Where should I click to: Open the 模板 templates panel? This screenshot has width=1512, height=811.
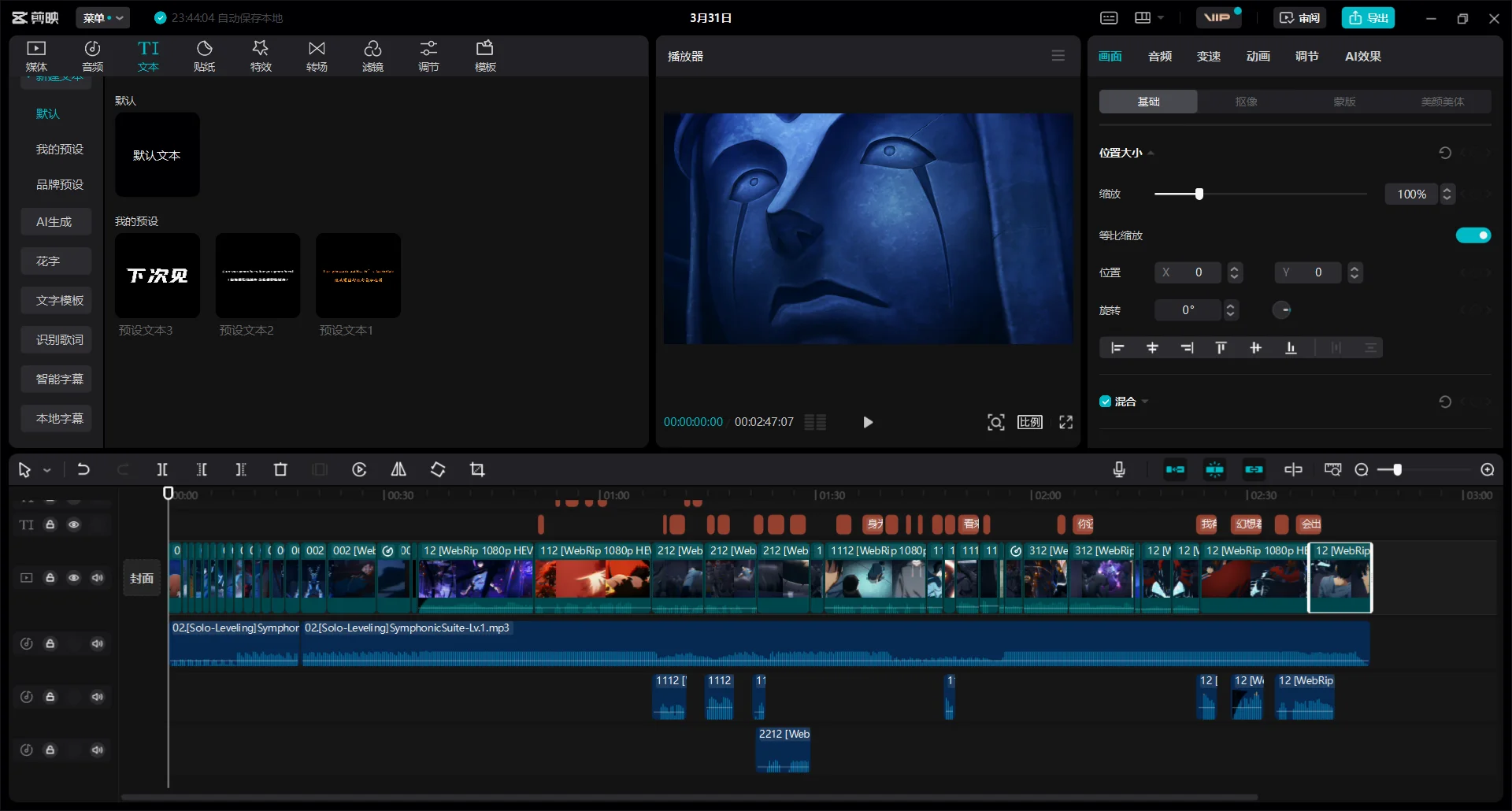coord(485,56)
